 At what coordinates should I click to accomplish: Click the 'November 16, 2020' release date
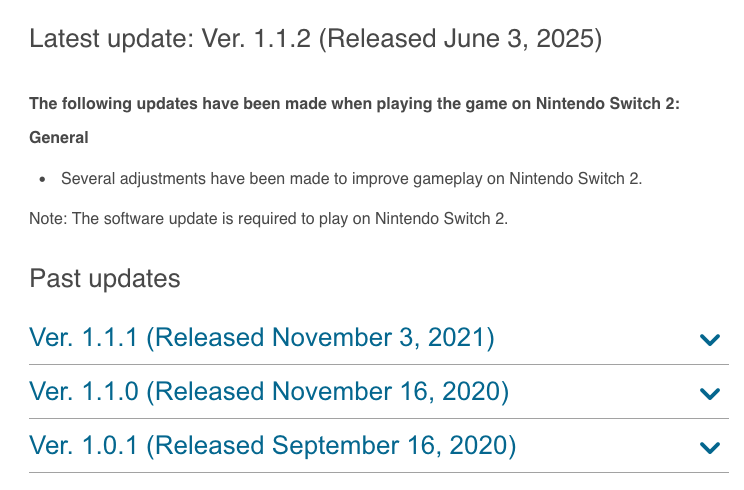(x=391, y=392)
